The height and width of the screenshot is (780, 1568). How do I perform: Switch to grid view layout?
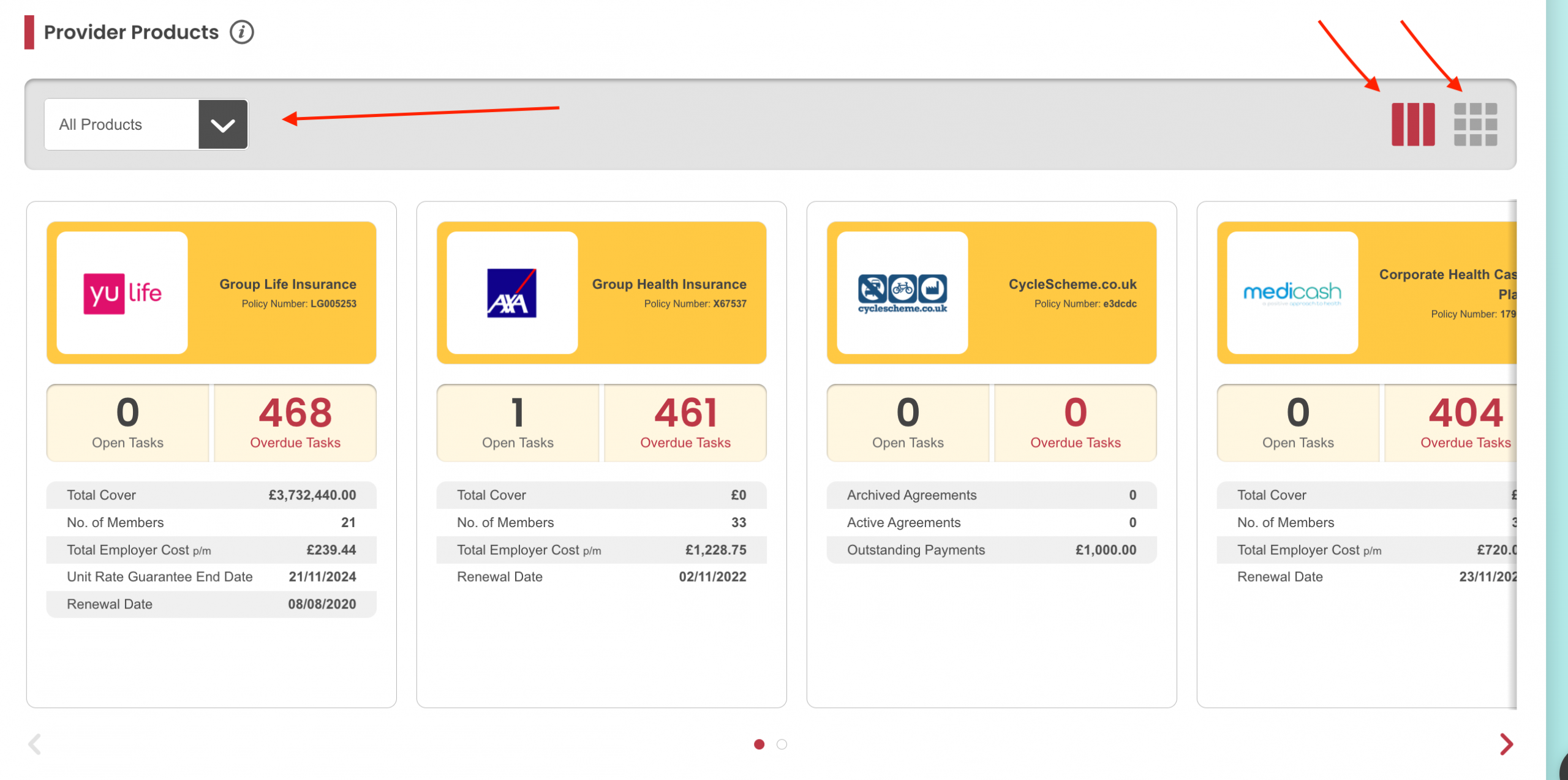[x=1475, y=124]
